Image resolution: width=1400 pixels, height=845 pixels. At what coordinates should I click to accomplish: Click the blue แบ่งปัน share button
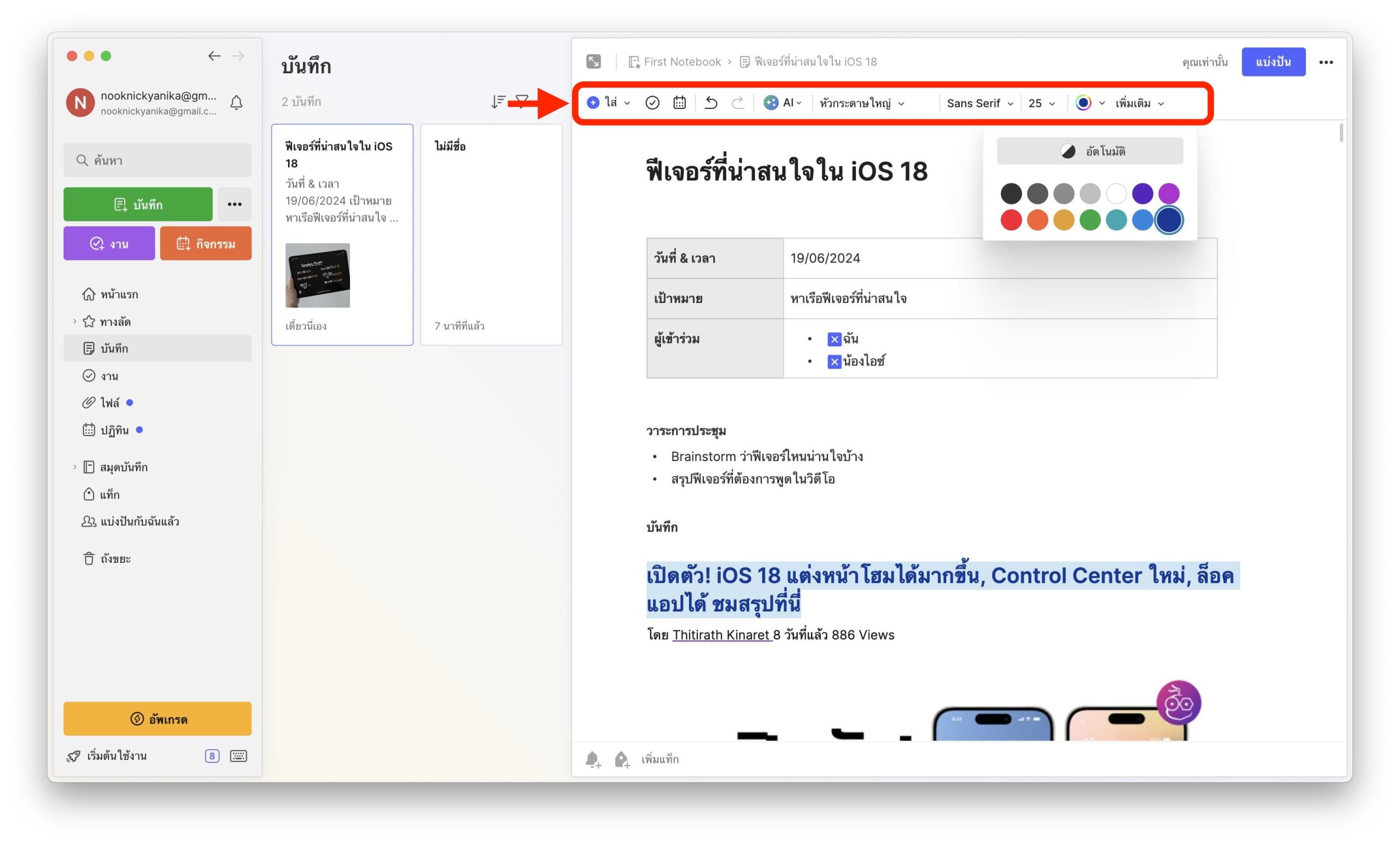tap(1273, 62)
